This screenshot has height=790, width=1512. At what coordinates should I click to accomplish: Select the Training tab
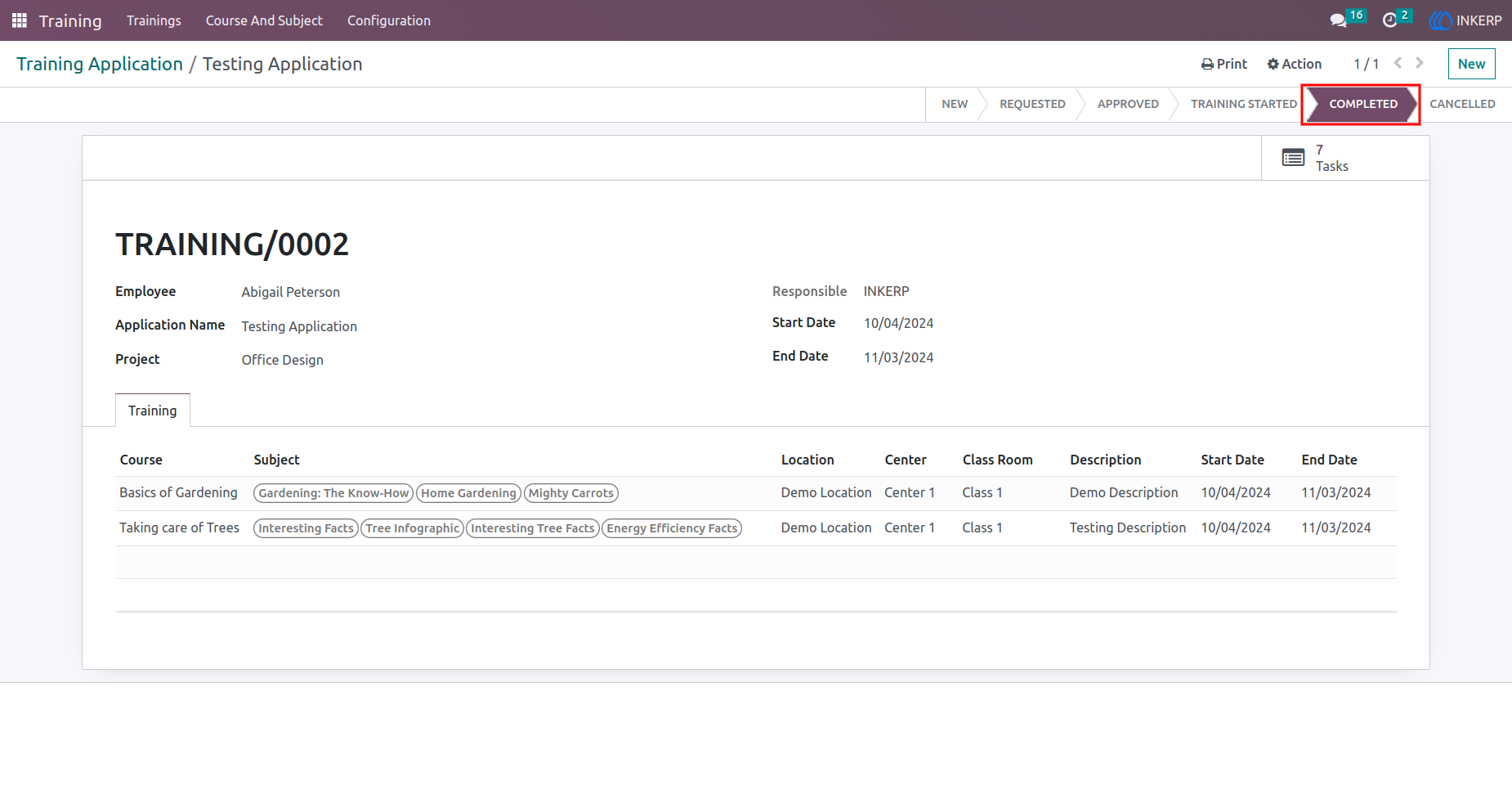pos(153,411)
